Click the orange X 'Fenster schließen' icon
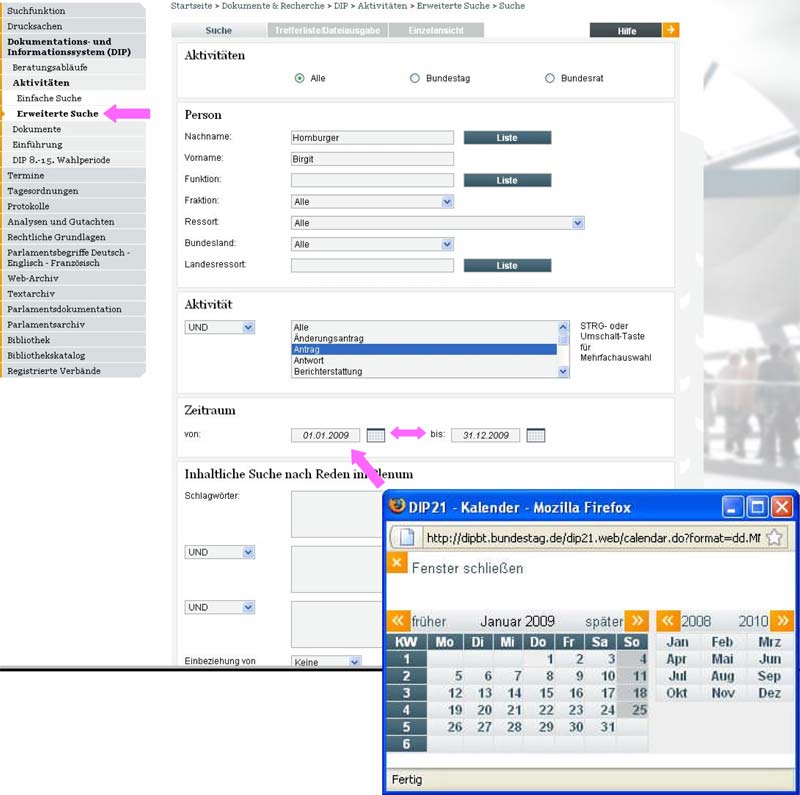The width and height of the screenshot is (800, 795). 397,564
